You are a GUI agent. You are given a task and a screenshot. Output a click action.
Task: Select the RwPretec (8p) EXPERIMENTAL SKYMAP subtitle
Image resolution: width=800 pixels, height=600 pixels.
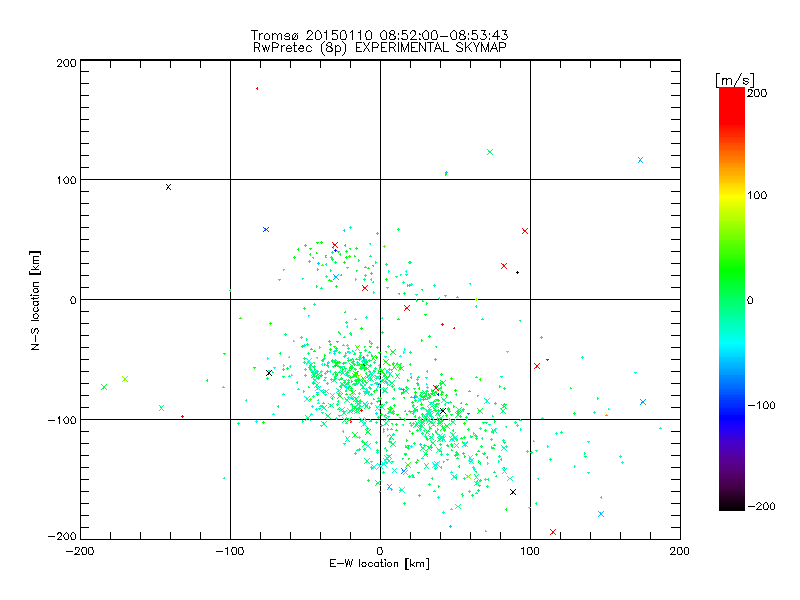click(x=379, y=48)
